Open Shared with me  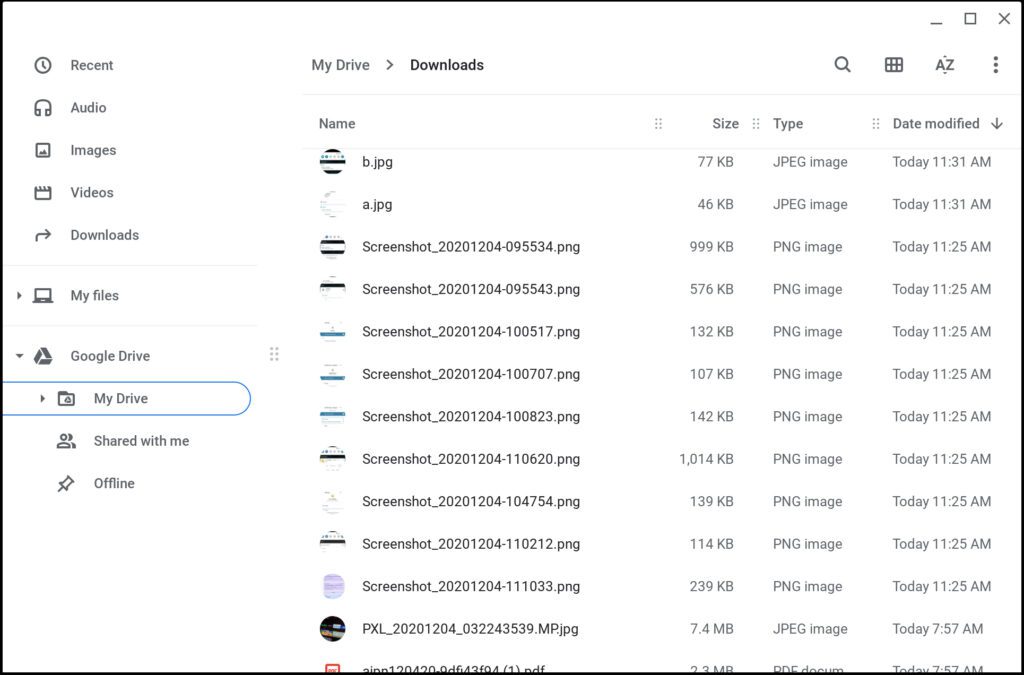(140, 441)
